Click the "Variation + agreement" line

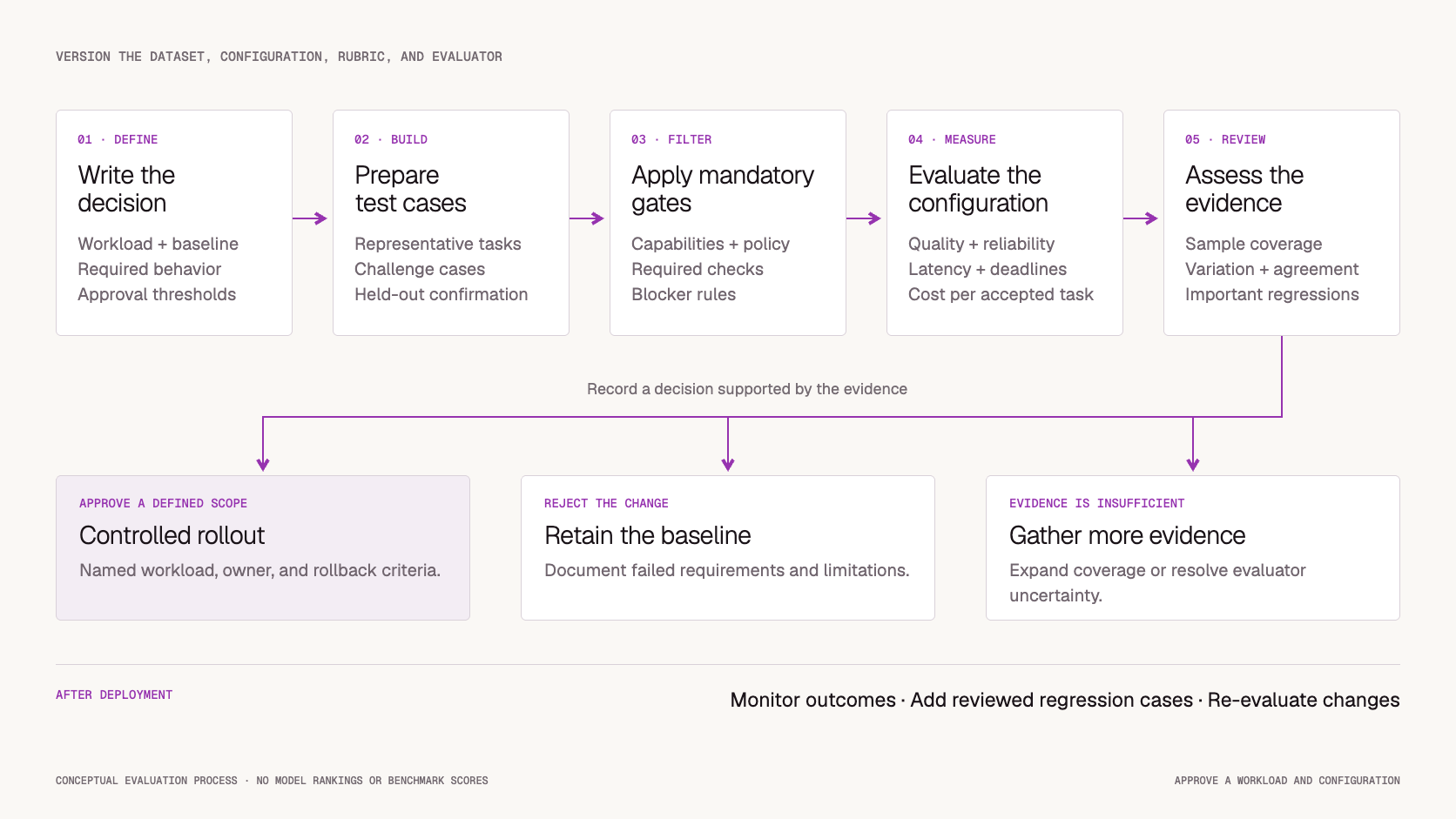click(1271, 269)
